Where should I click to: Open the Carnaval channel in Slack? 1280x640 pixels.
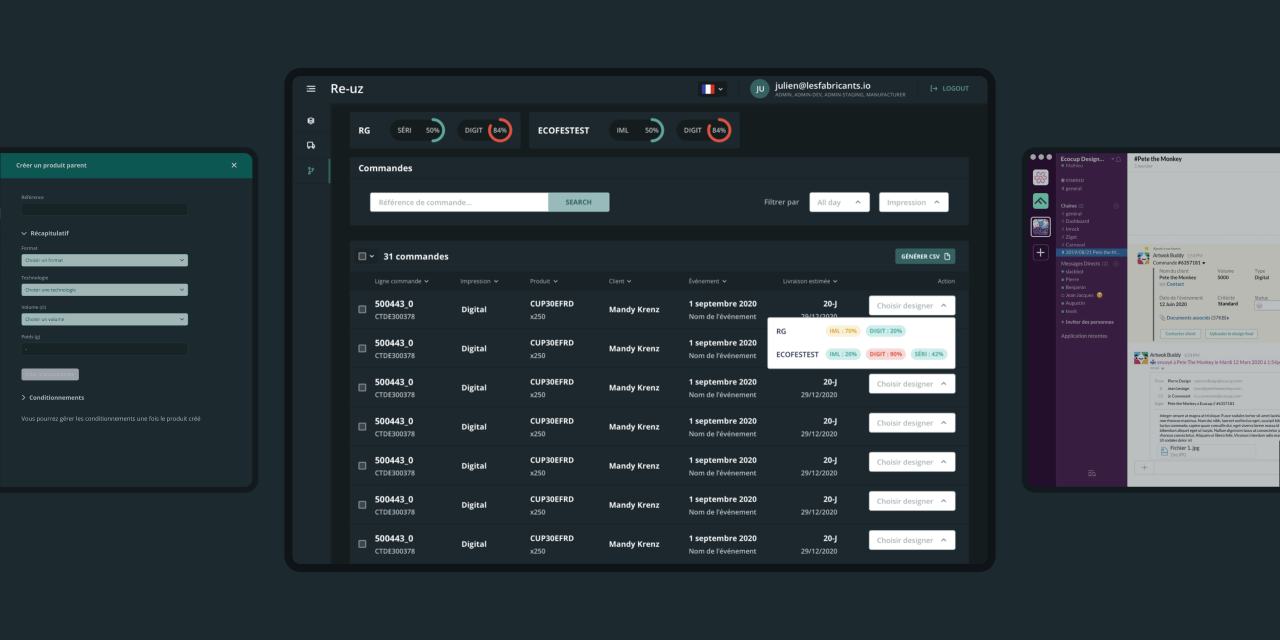pos(1075,245)
